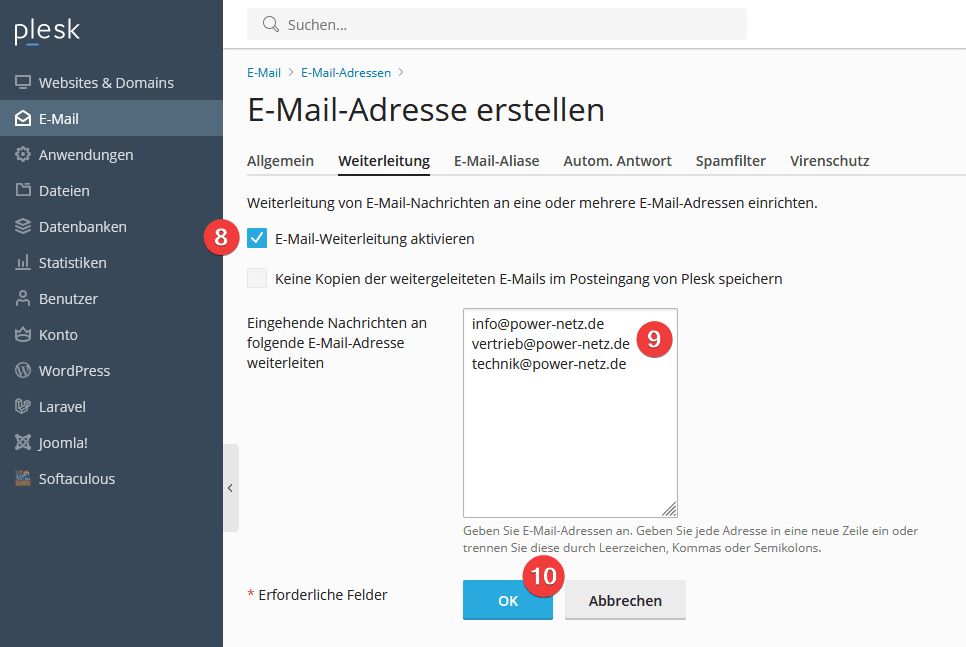
Task: Go back via the E-Mail-Adressen breadcrumb
Action: tap(347, 72)
